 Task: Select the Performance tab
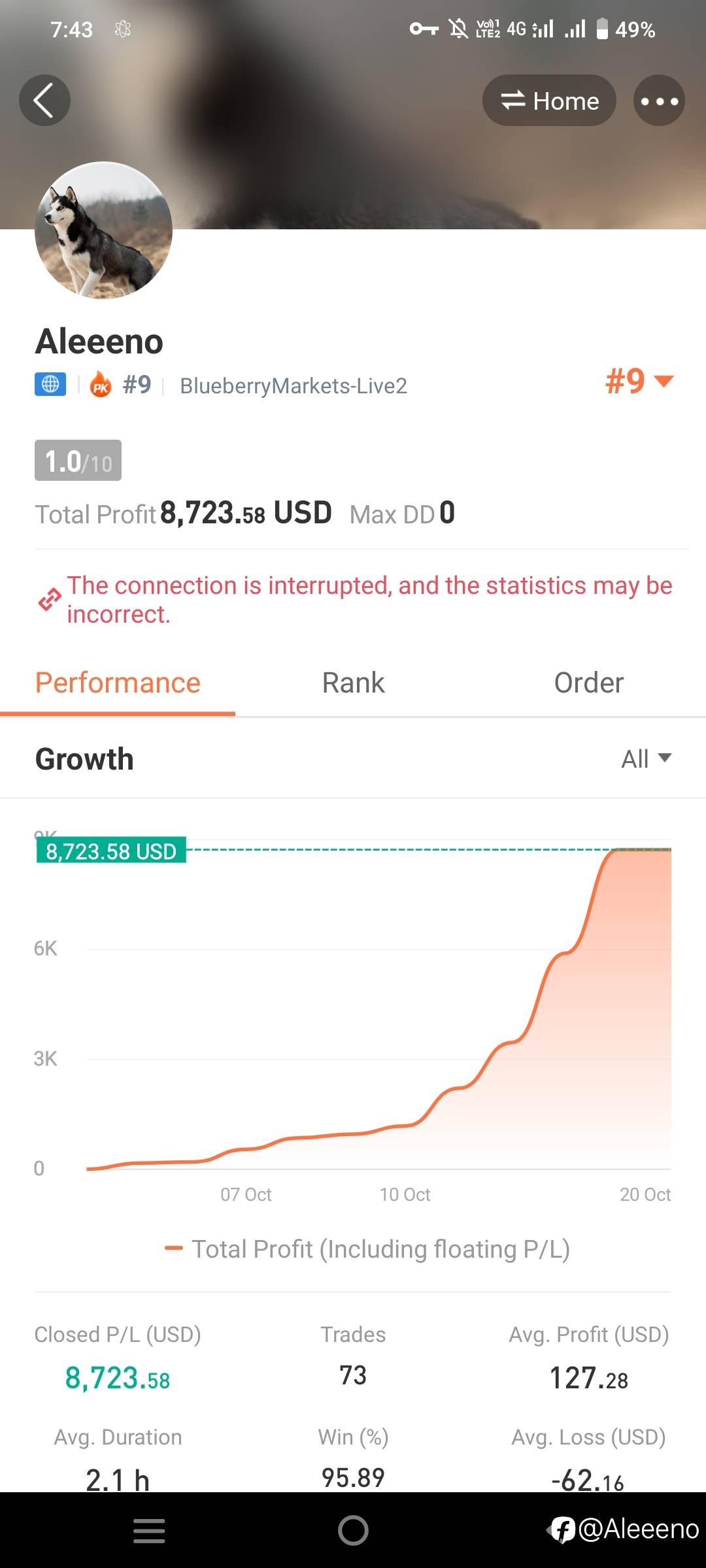[118, 683]
